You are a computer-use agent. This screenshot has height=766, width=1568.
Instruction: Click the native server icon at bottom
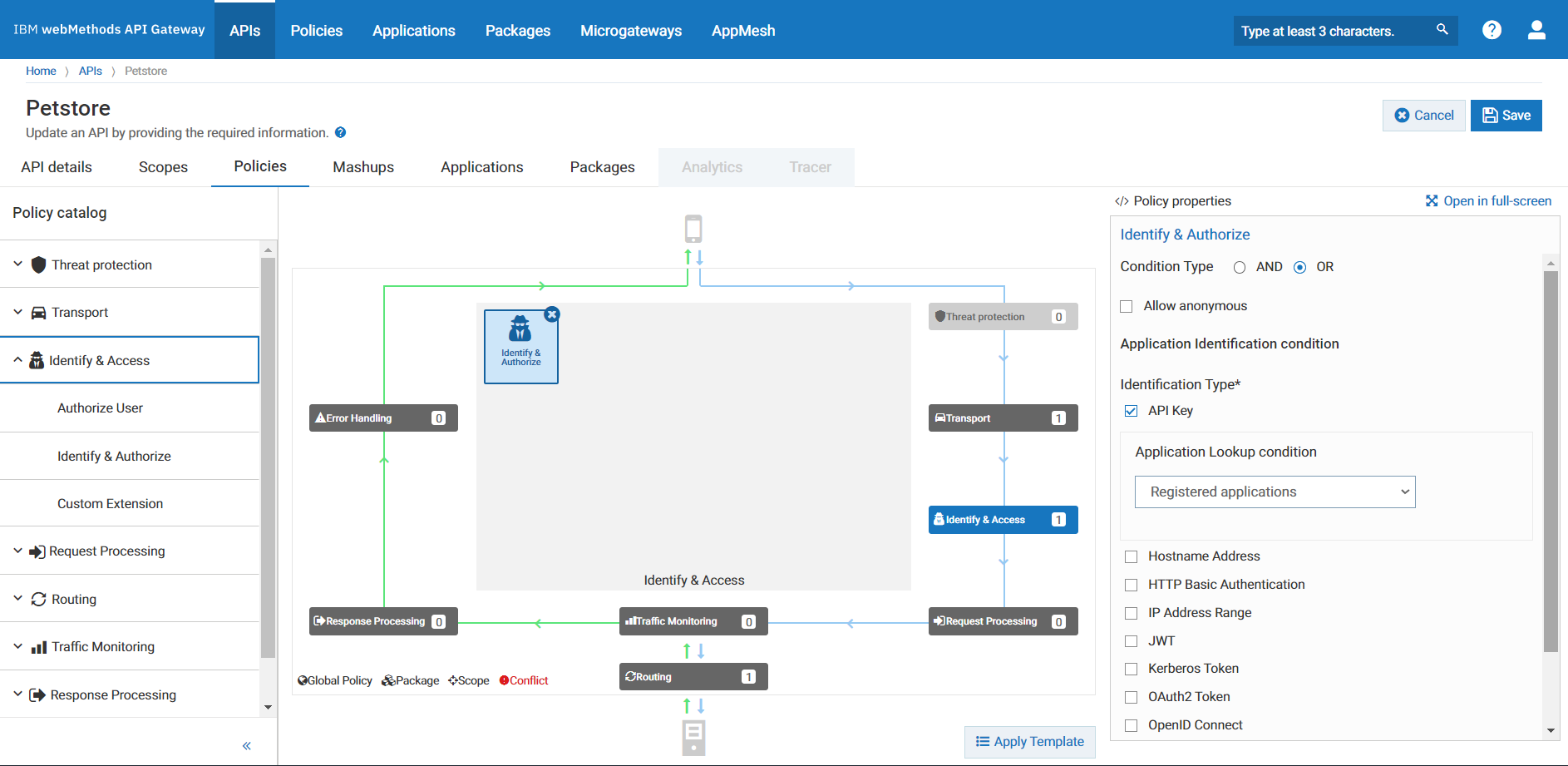pos(693,738)
